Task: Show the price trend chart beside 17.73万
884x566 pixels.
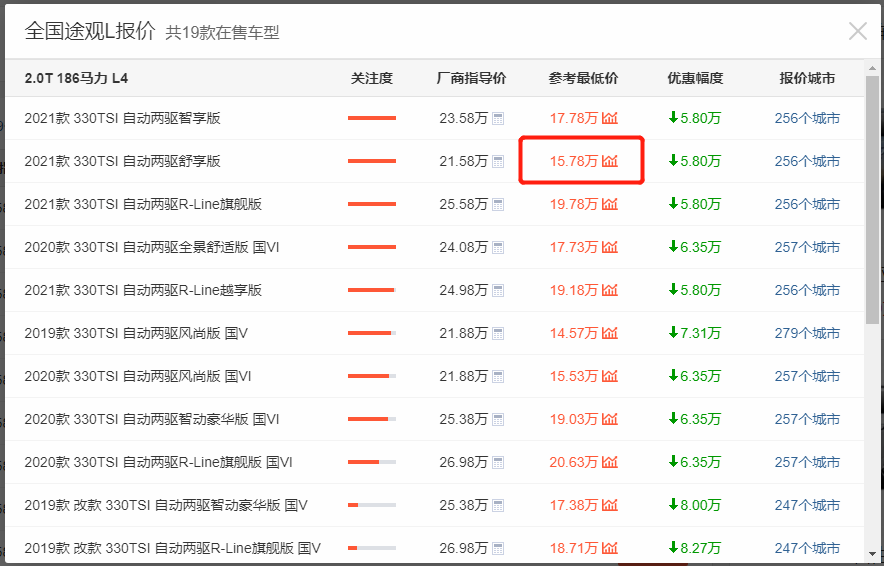Action: click(609, 247)
